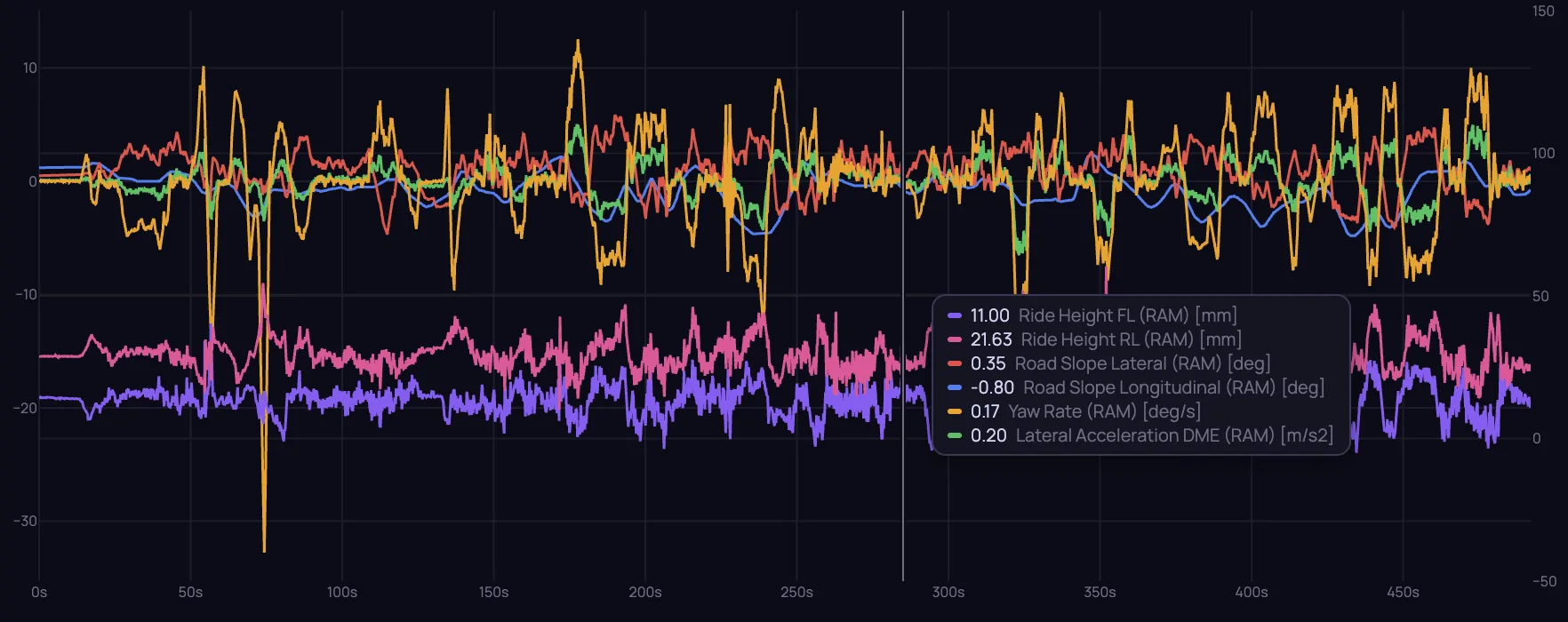Viewport: 1568px width, 622px height.
Task: Click the -10 label on the left axis
Action: tap(27, 295)
